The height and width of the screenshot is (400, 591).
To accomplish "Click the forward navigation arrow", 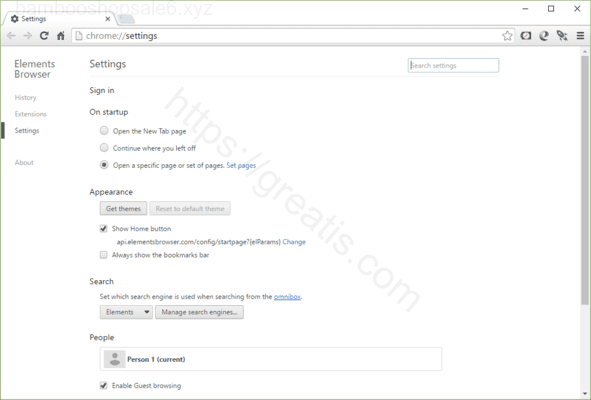I will point(28,36).
